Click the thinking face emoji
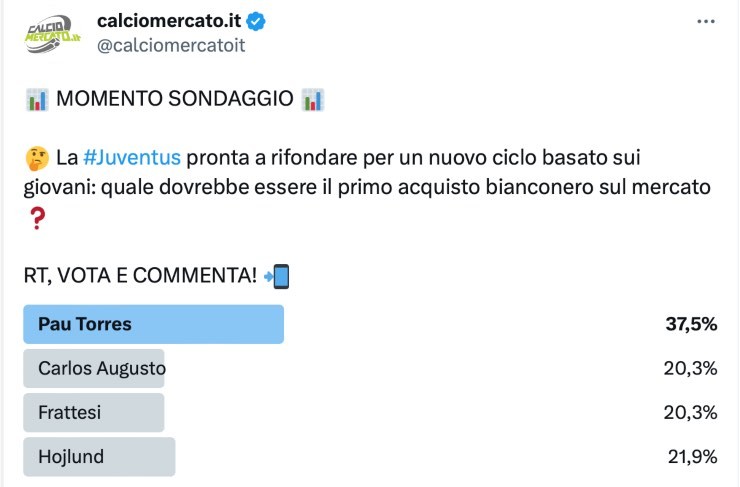Image resolution: width=740 pixels, height=487 pixels. click(x=36, y=158)
